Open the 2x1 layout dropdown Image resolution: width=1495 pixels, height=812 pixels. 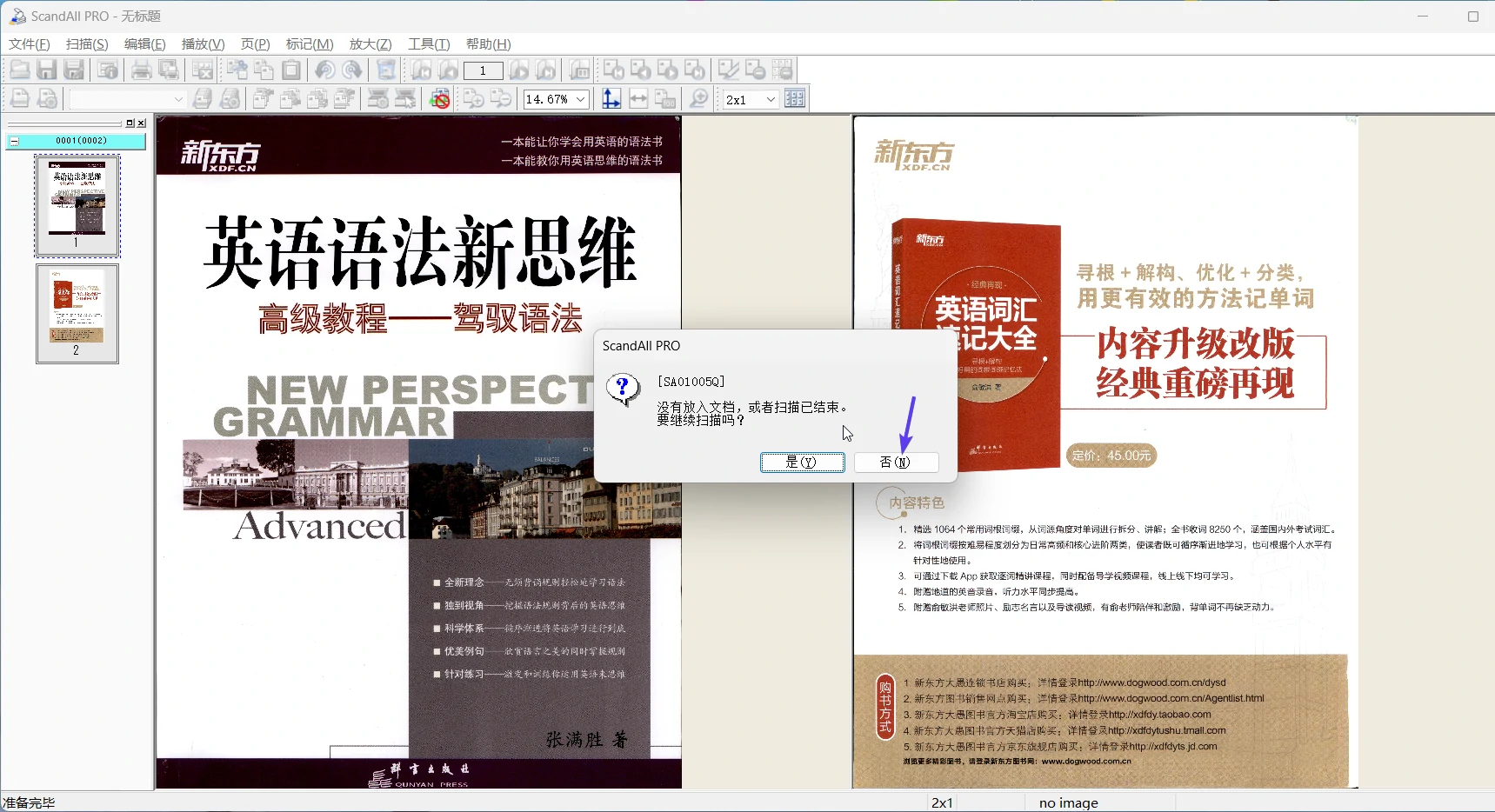771,99
